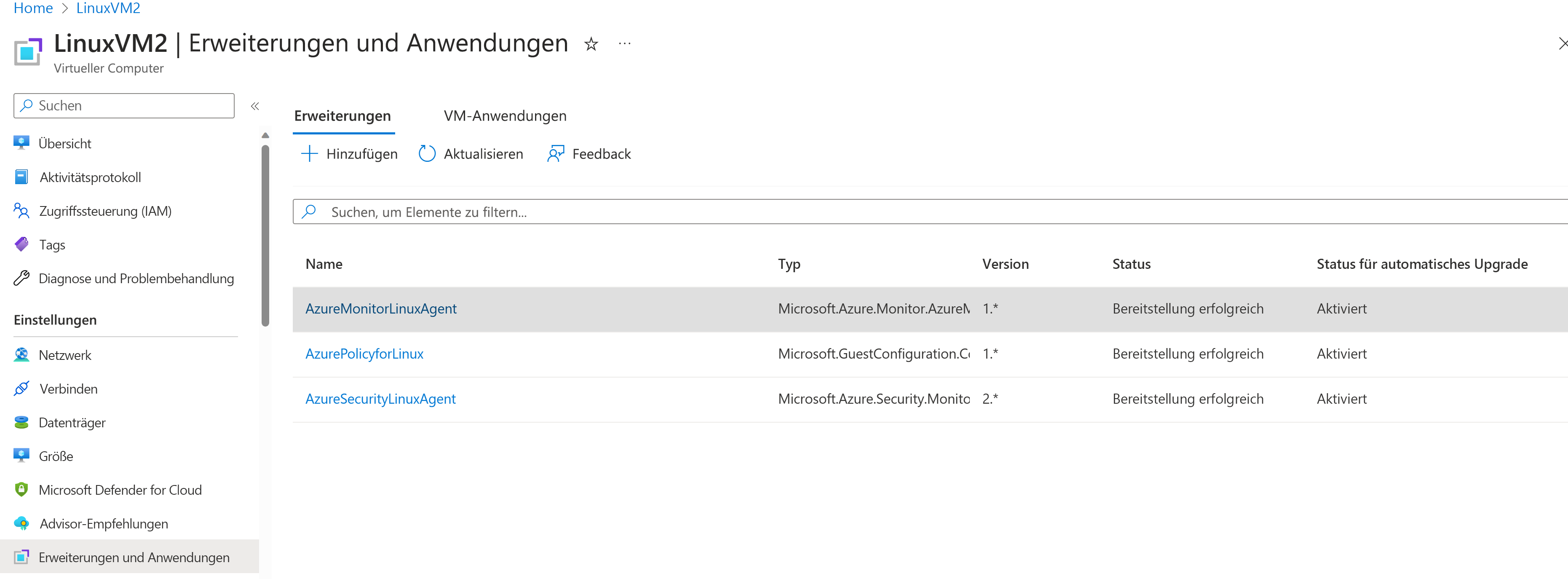Collapse the sidebar with double chevron
The image size is (1568, 579).
click(x=255, y=106)
